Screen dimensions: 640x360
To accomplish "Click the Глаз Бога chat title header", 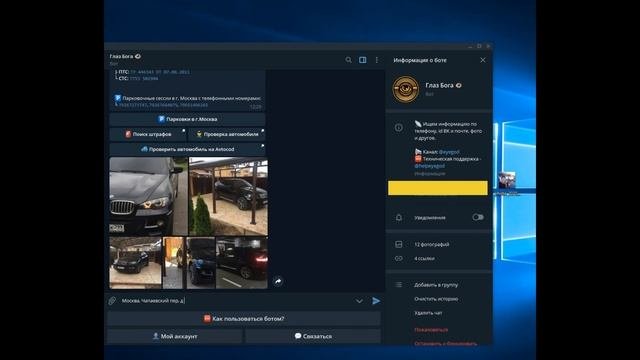I will tap(125, 56).
